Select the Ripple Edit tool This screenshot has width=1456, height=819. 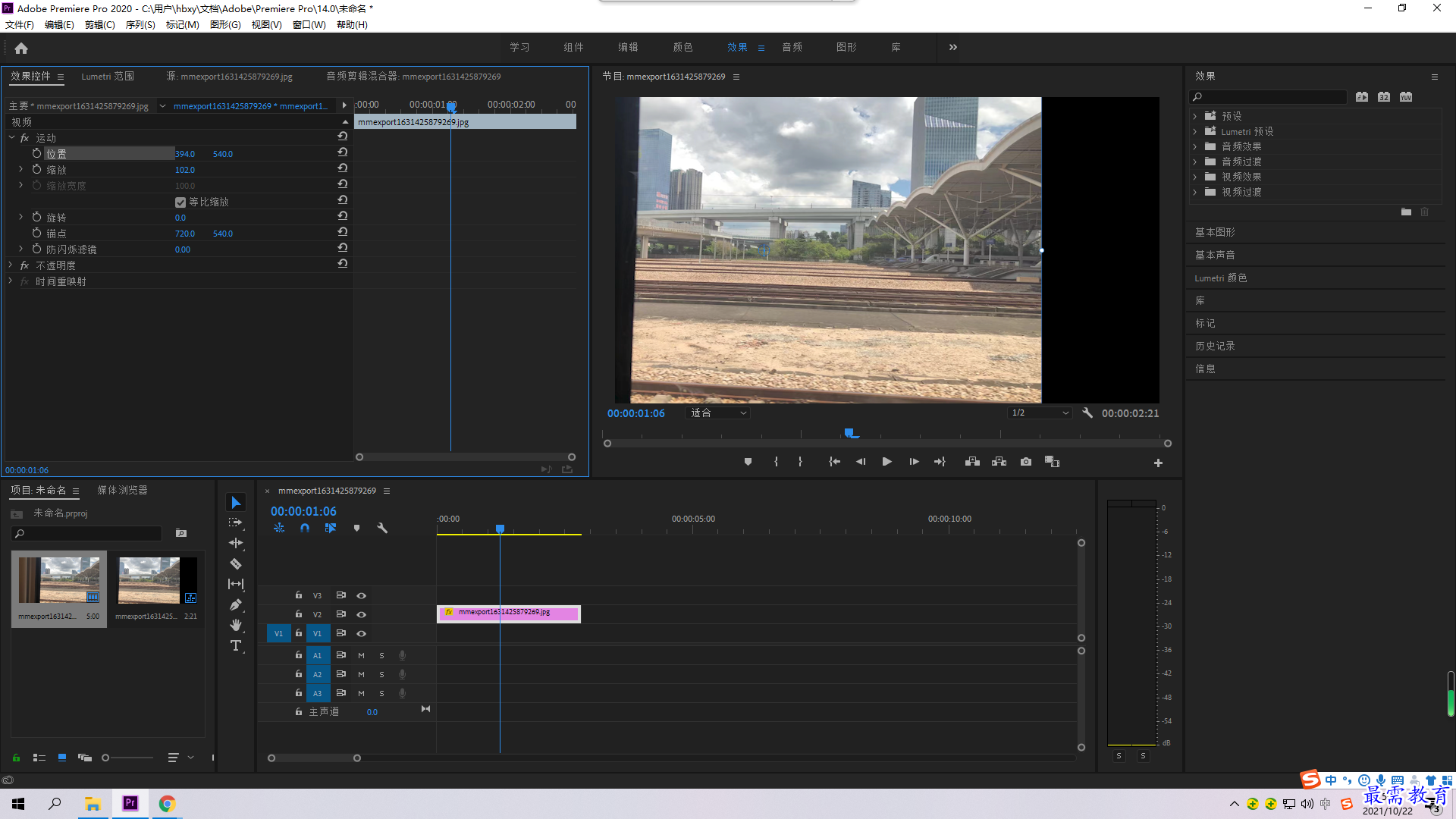pos(236,543)
